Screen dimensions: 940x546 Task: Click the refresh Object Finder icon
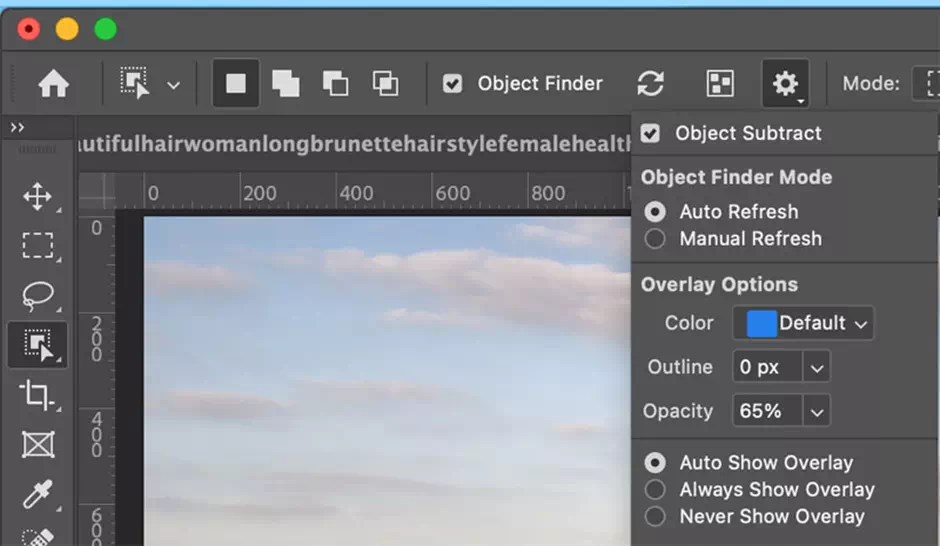(x=650, y=83)
